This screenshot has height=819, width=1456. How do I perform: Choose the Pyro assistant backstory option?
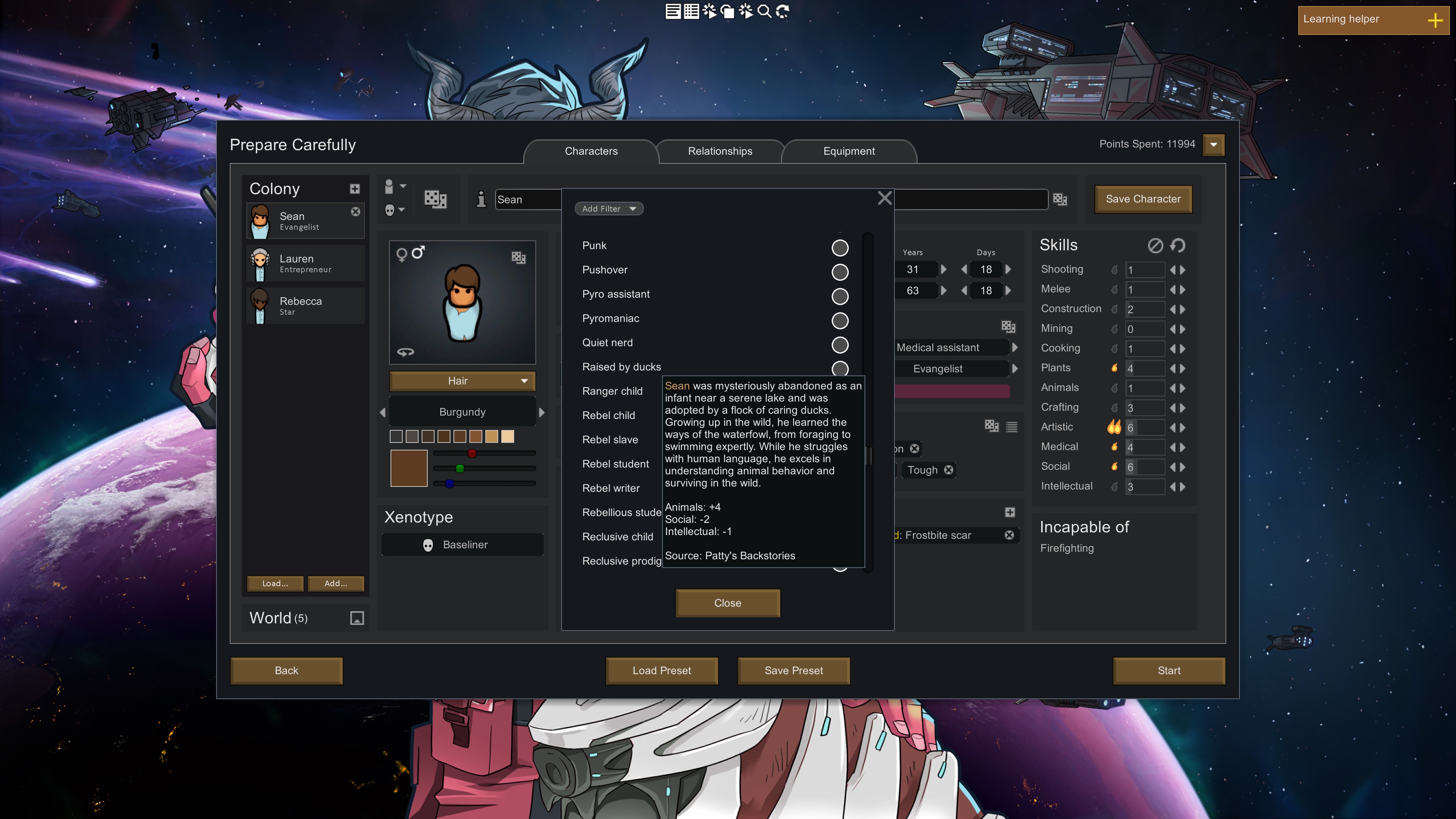click(x=840, y=296)
